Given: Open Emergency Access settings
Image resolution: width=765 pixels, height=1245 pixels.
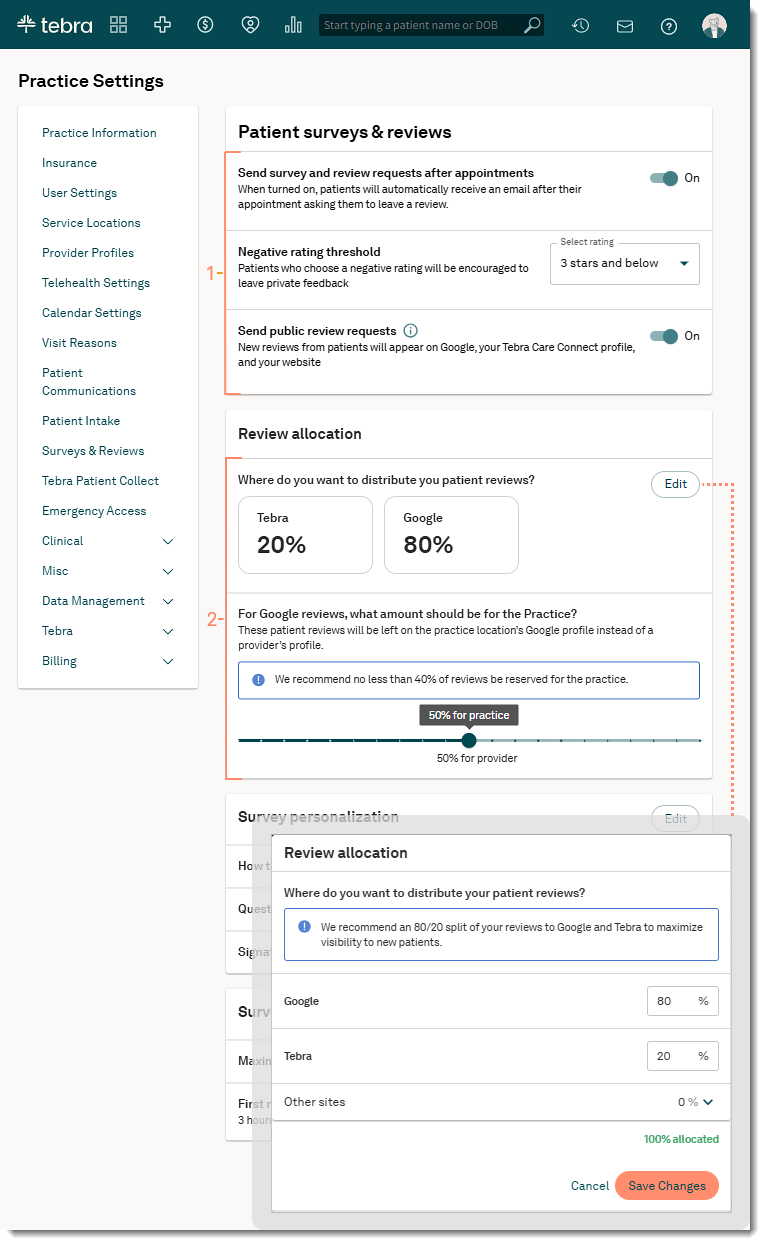Looking at the screenshot, I should 94,511.
